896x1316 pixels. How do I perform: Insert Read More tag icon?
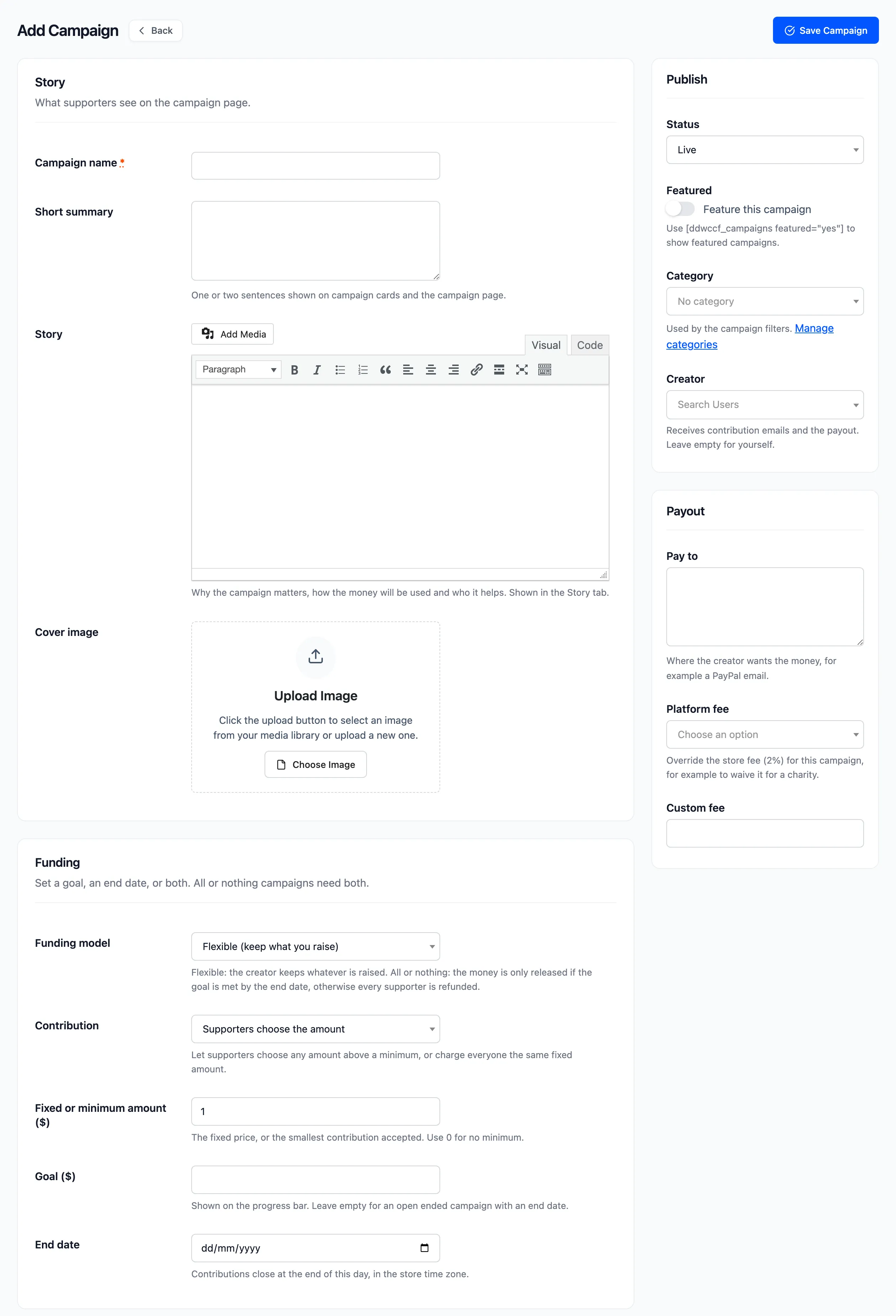499,370
